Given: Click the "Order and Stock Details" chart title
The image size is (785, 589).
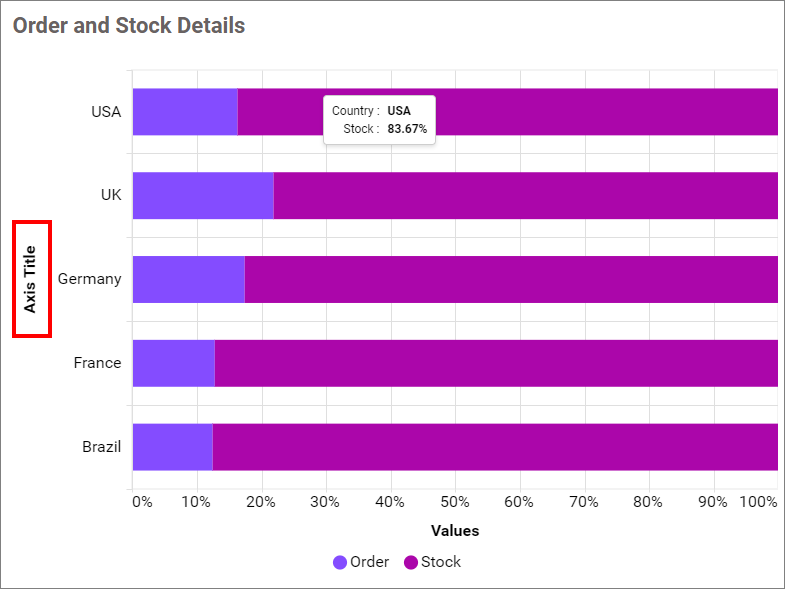Looking at the screenshot, I should [129, 26].
